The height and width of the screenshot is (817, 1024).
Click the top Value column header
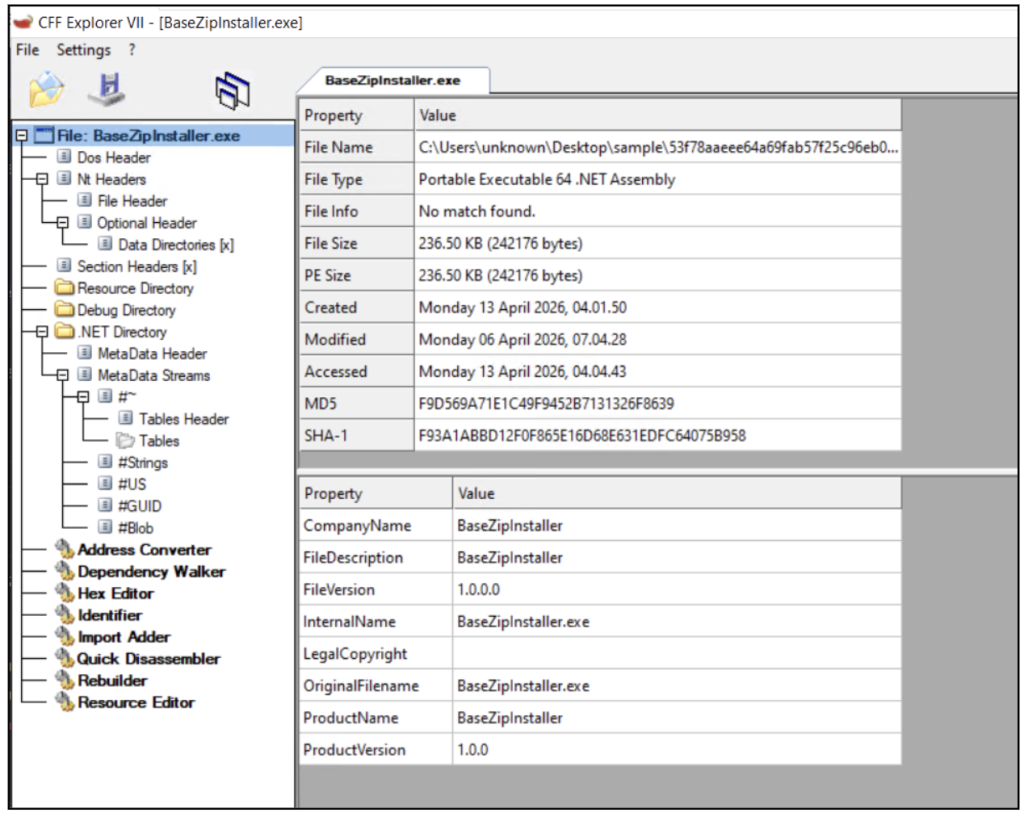pyautogui.click(x=658, y=115)
